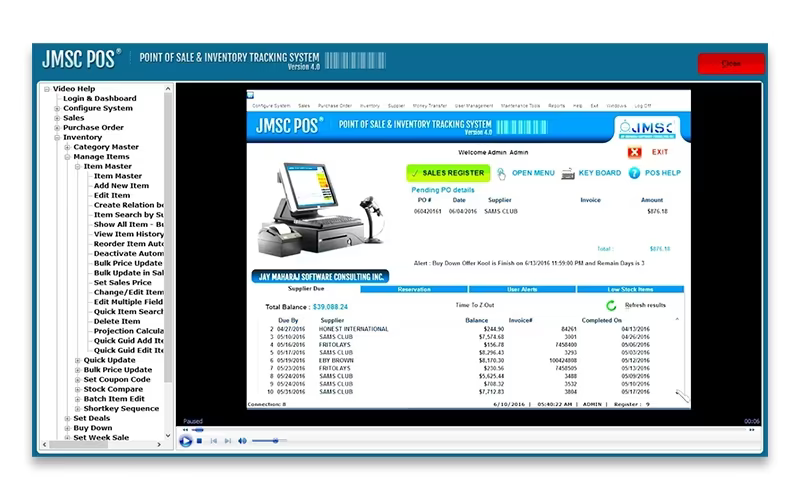This screenshot has height=500, width=800.
Task: Open the Projection Calcula topic
Action: pyautogui.click(x=129, y=331)
